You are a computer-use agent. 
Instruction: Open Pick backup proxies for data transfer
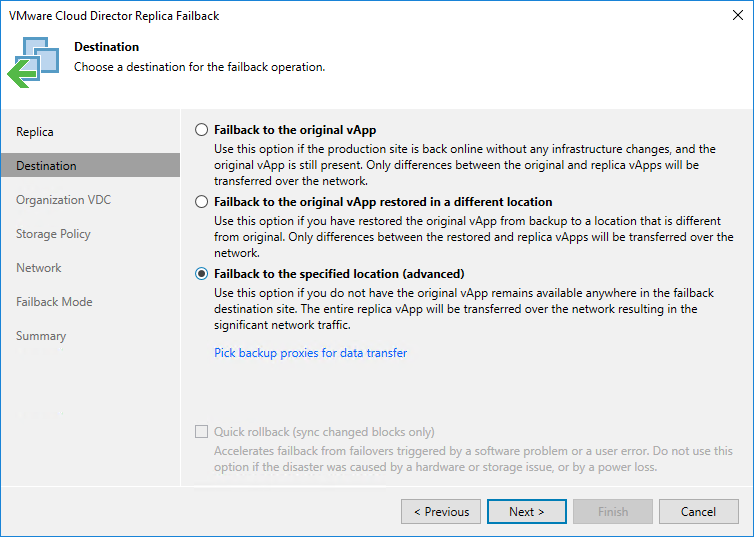pos(311,353)
